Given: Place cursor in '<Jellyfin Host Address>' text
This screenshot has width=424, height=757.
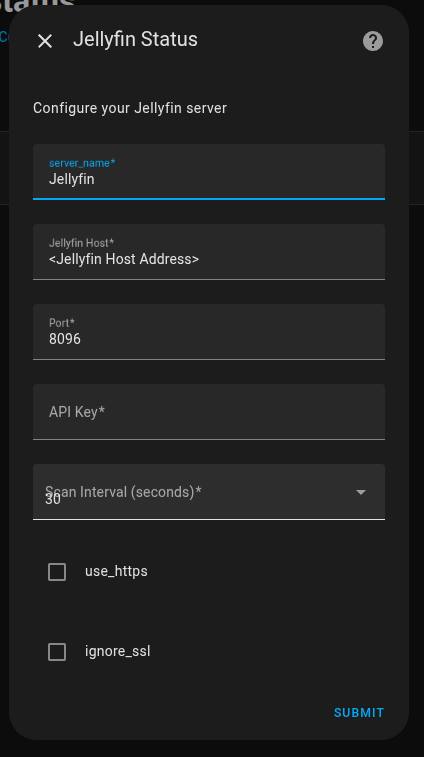Looking at the screenshot, I should [124, 259].
